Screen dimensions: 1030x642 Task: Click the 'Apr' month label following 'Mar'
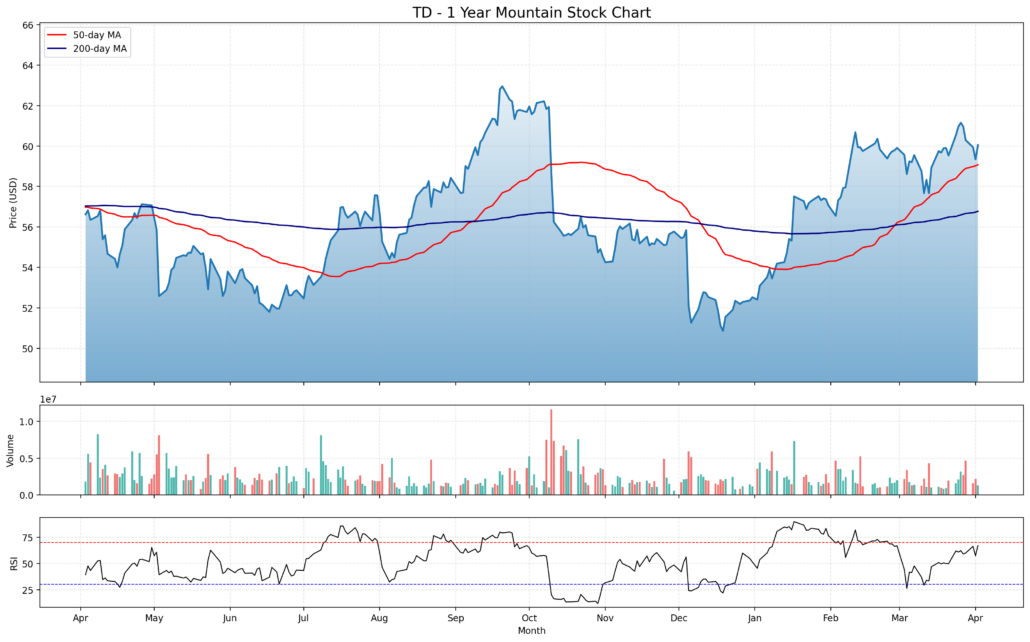975,618
